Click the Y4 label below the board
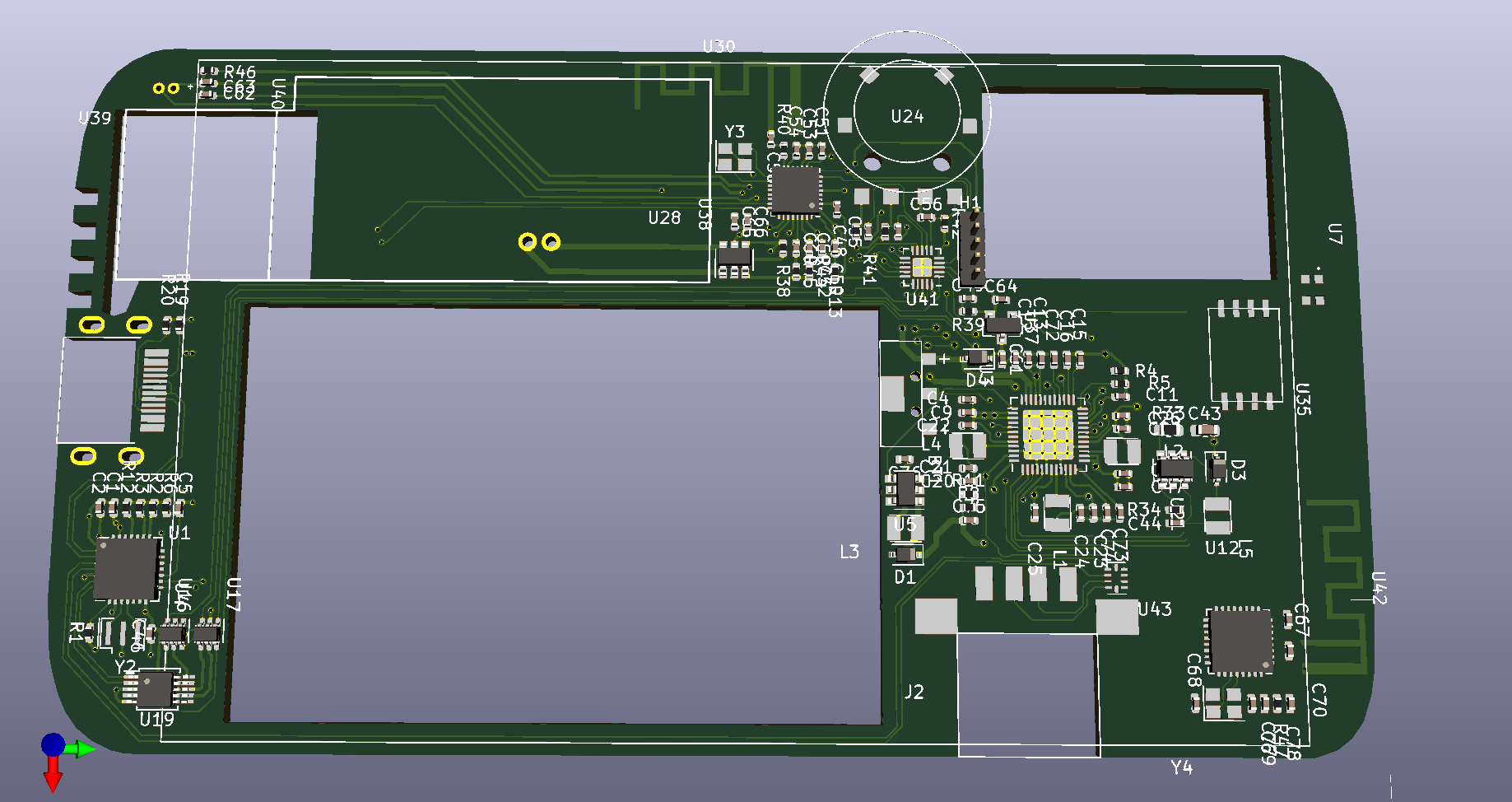Screen dimensions: 1512x802 [1182, 767]
